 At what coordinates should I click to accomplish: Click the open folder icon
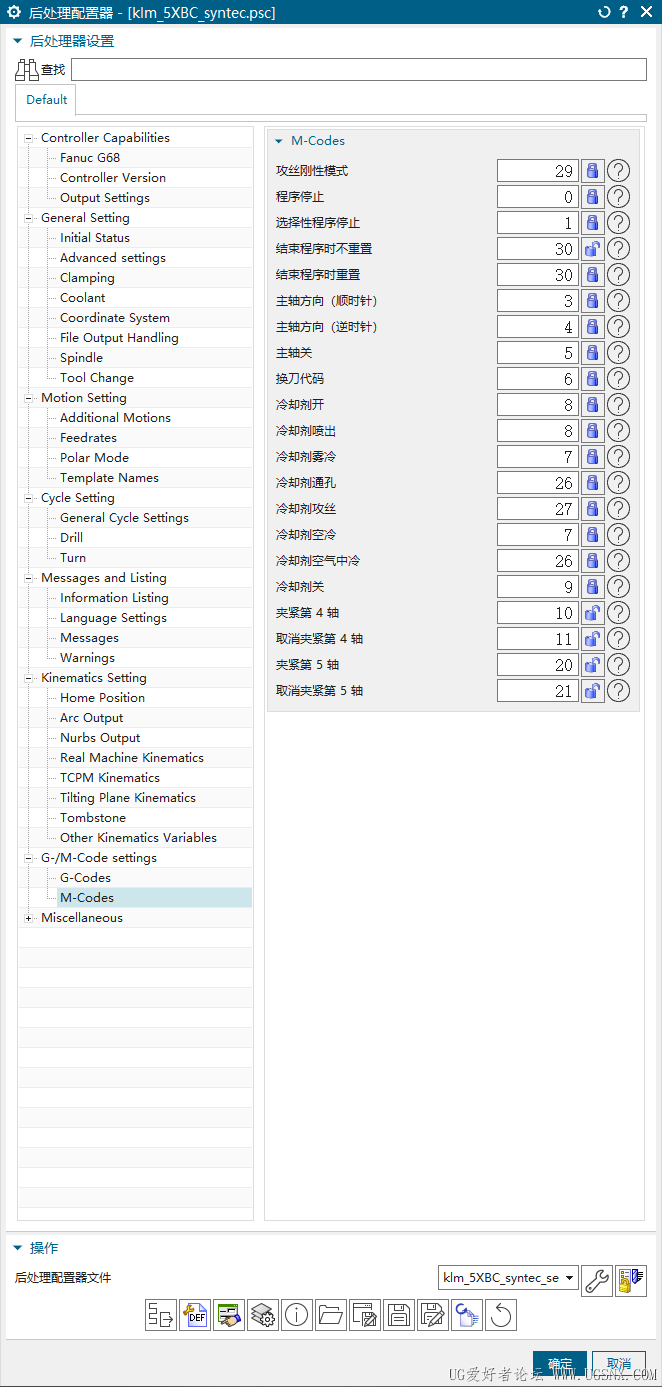coord(331,1315)
